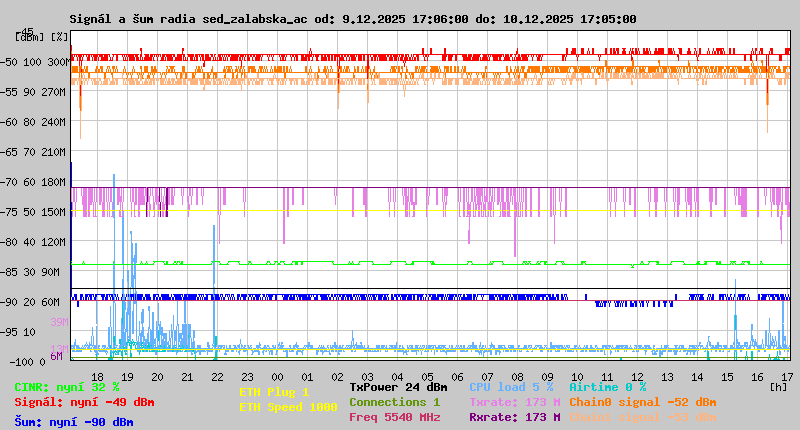800x430 pixels.
Task: Click the '-70 60 180M' y-axis label
Action: (33, 182)
